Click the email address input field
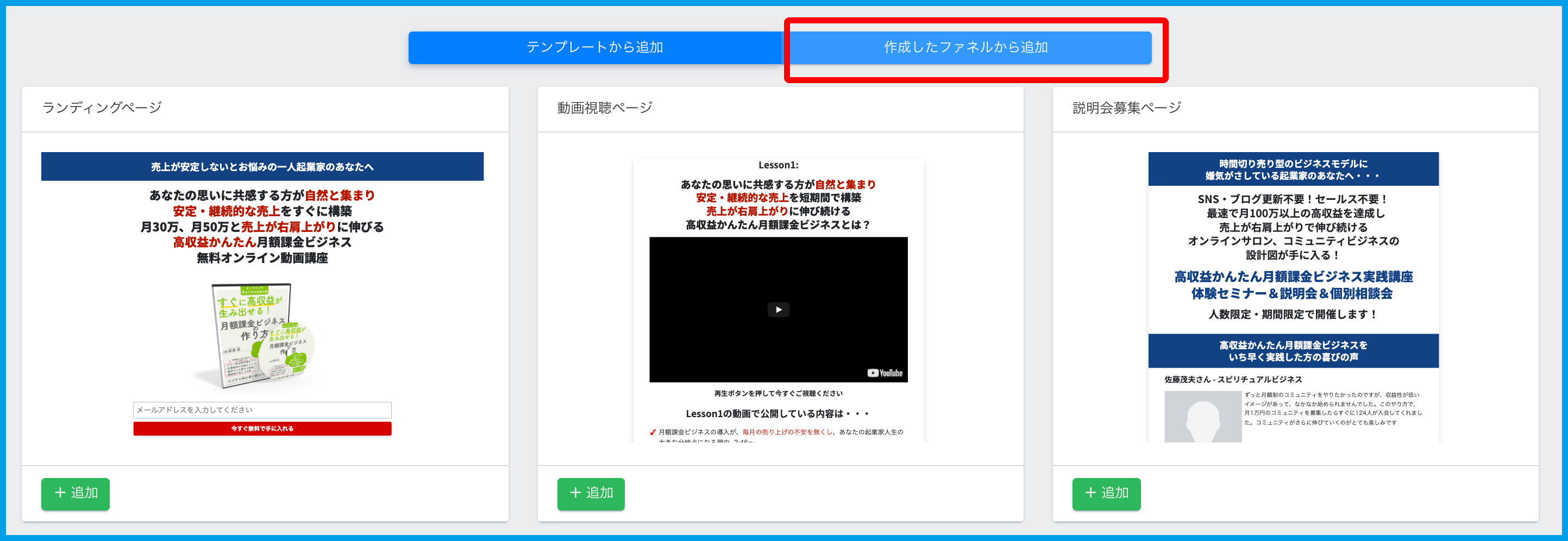 click(262, 410)
